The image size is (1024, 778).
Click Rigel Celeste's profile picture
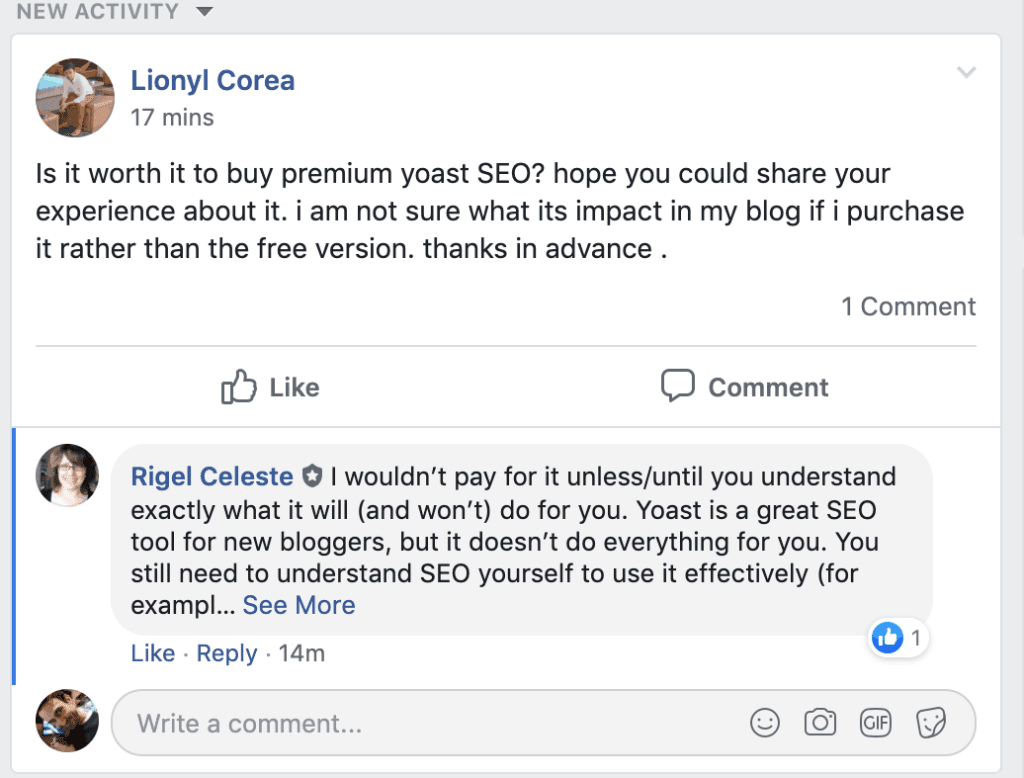[66, 475]
